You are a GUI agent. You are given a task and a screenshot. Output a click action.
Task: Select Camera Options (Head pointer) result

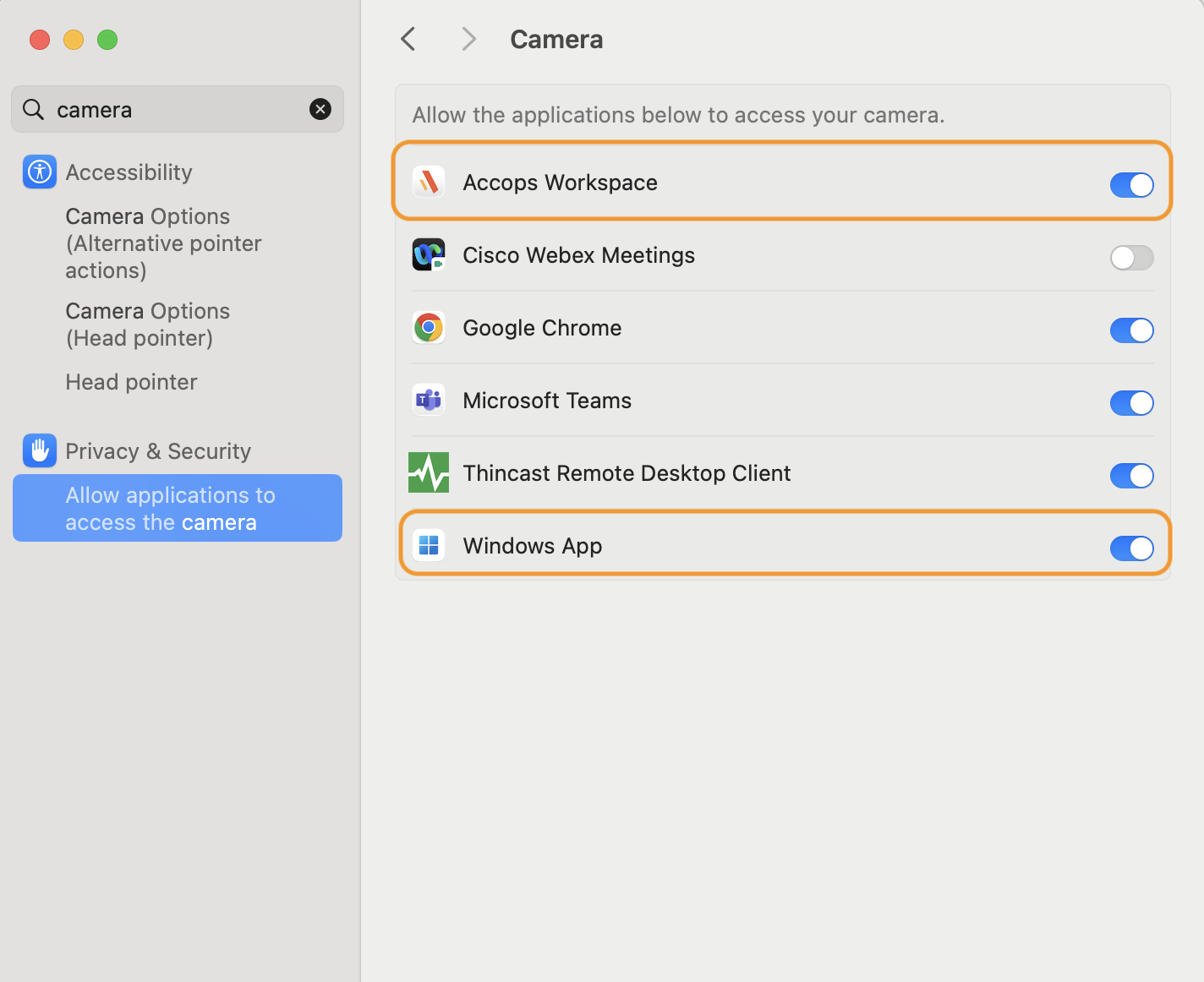pyautogui.click(x=147, y=325)
